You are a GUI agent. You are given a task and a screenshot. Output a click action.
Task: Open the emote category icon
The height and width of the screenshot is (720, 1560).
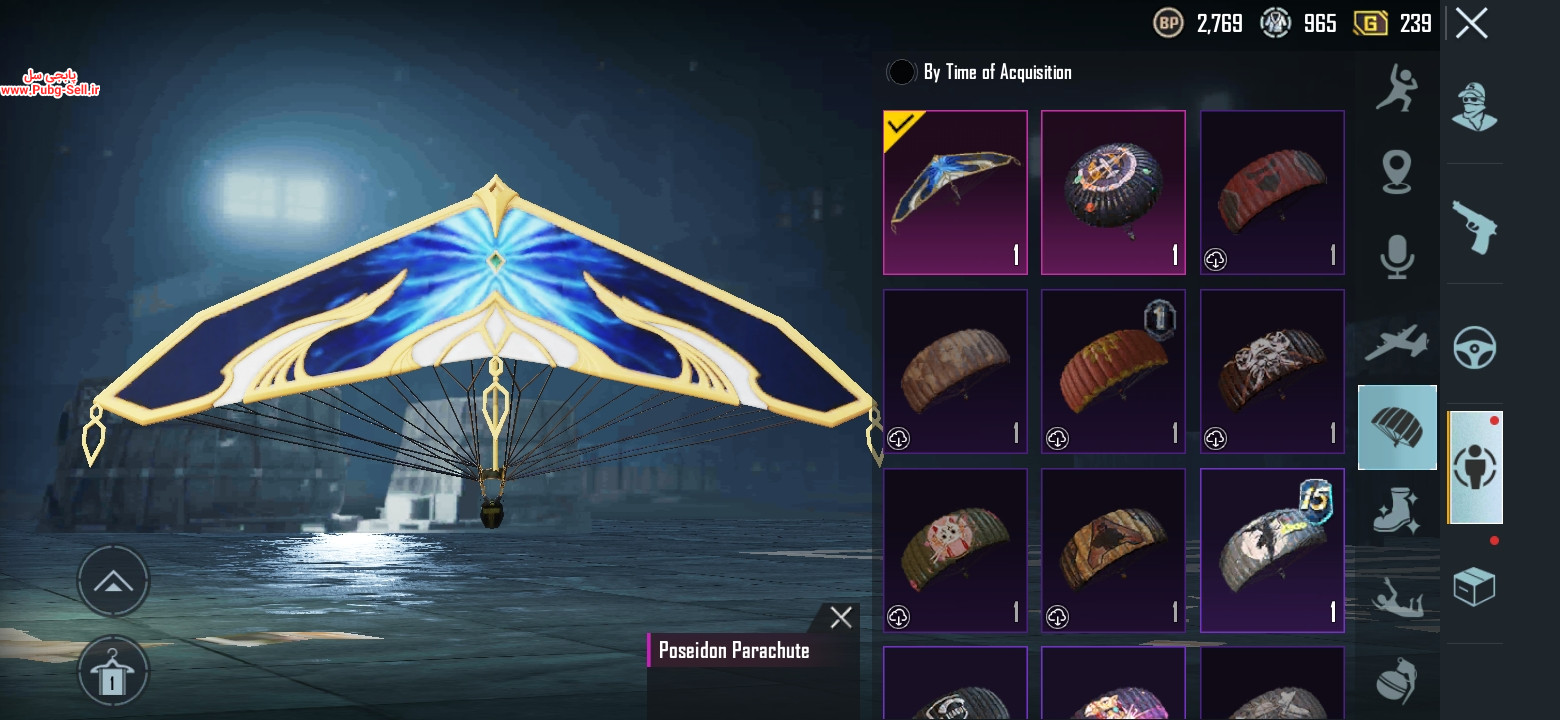(1397, 87)
